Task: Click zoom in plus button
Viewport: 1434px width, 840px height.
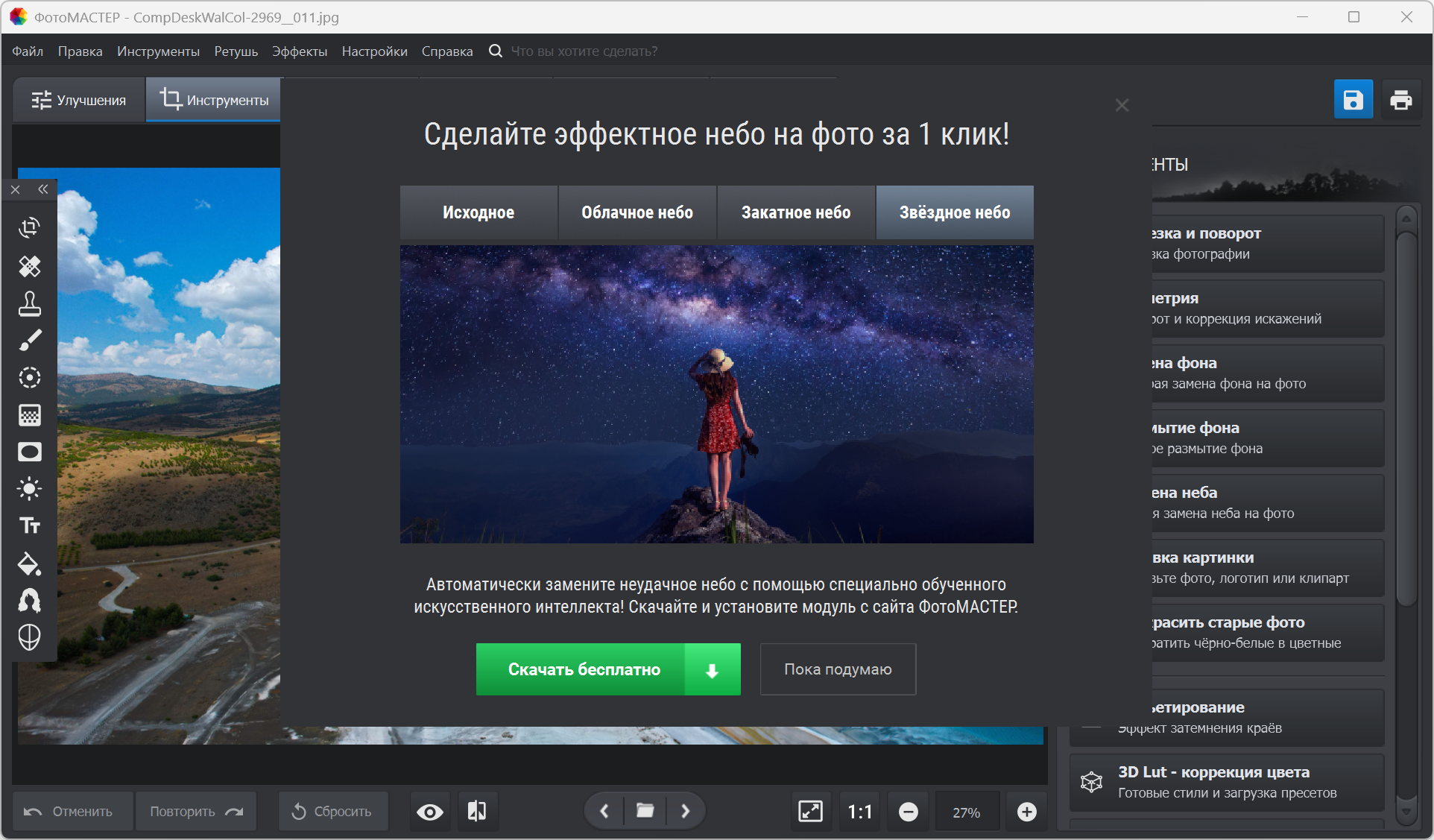Action: click(x=1026, y=812)
